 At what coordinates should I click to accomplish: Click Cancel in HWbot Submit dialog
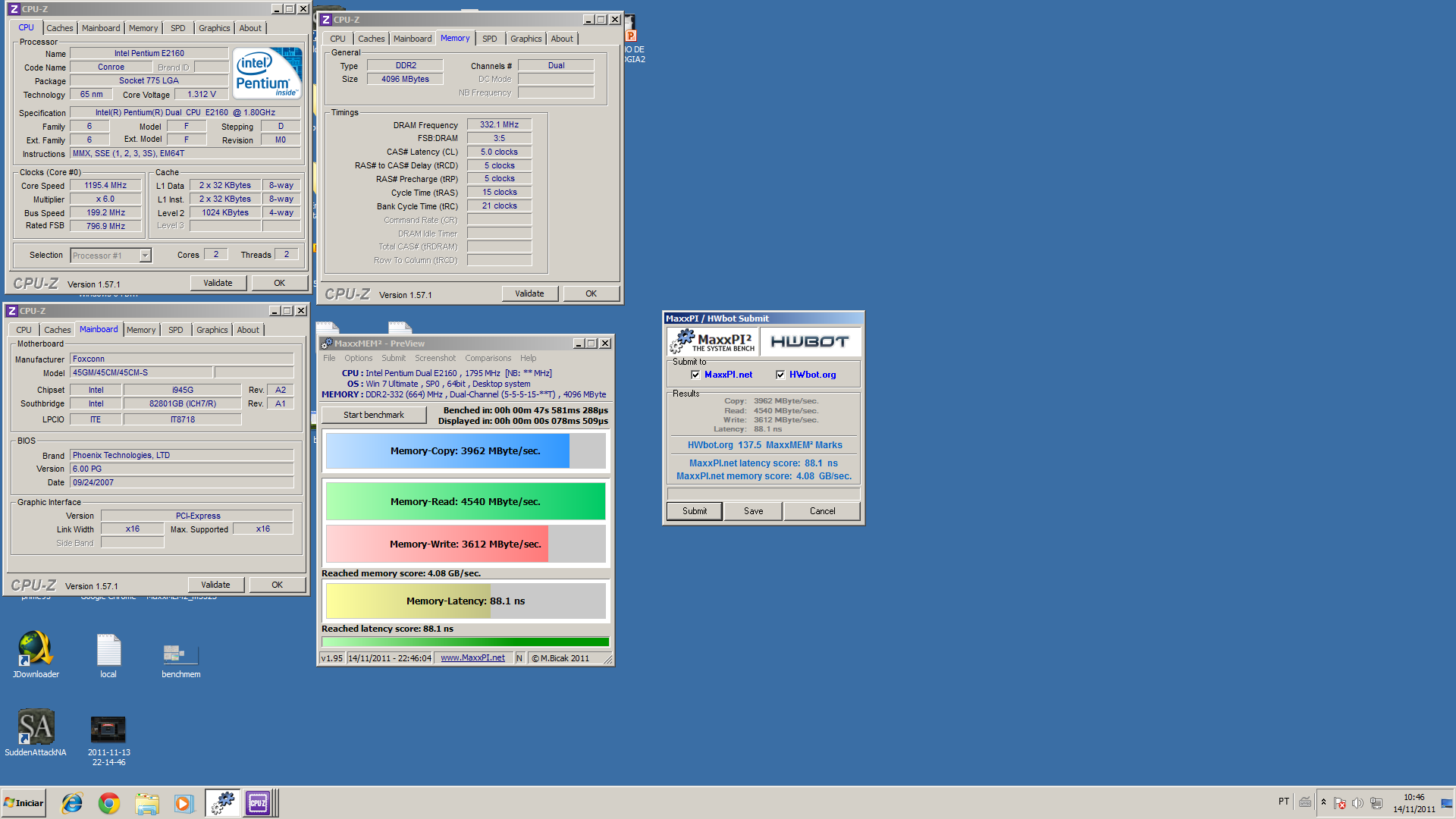coord(822,511)
